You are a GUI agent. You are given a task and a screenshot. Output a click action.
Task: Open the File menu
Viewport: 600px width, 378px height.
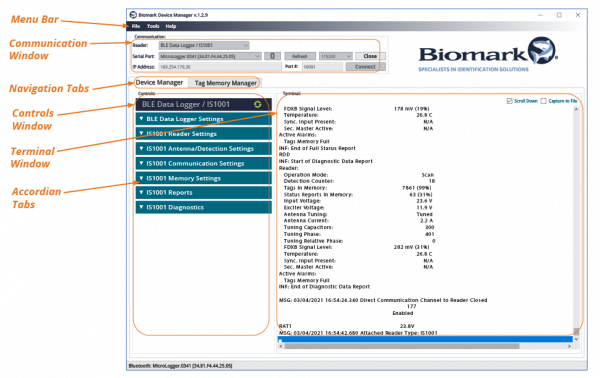point(136,26)
